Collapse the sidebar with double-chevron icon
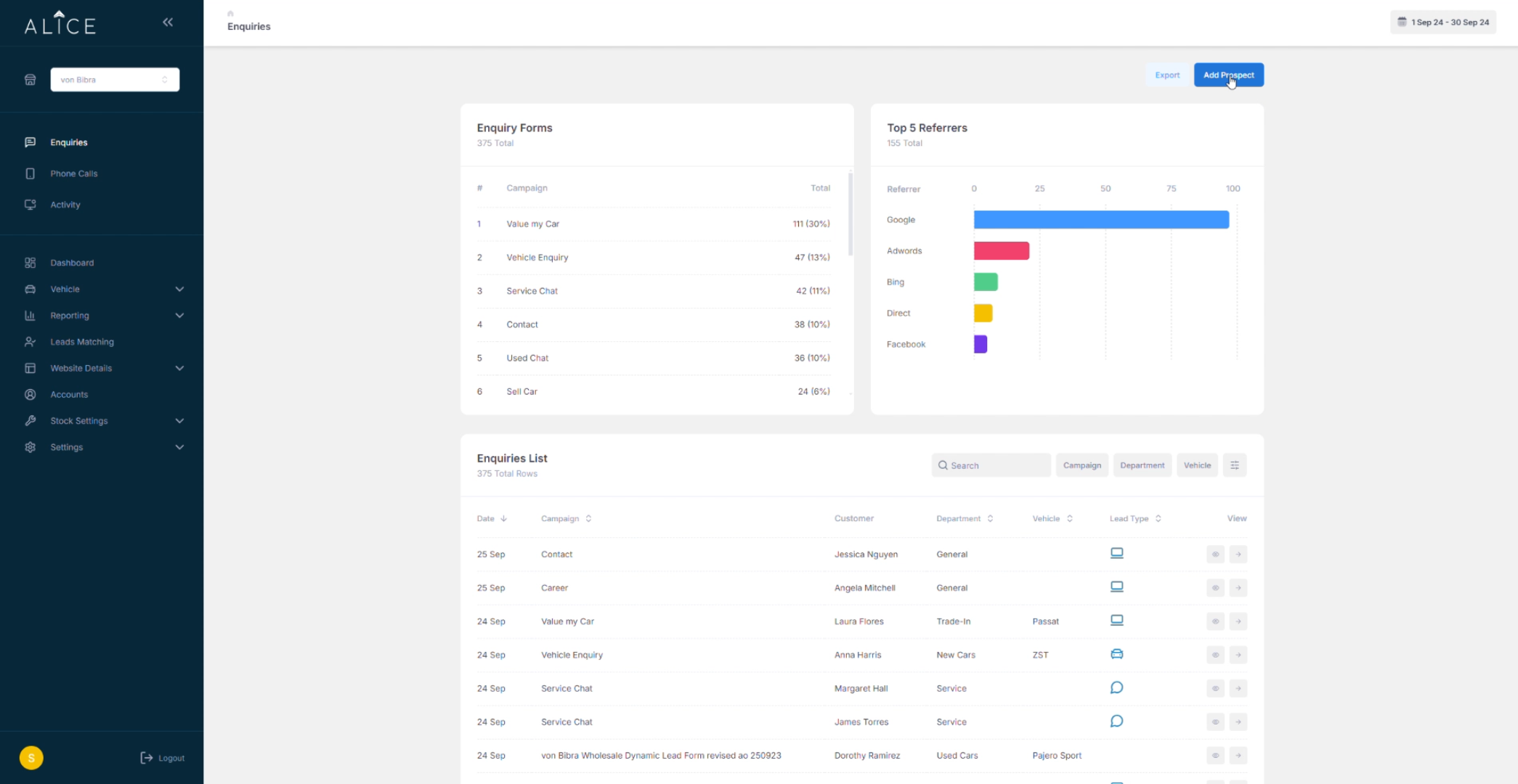Viewport: 1518px width, 784px height. (x=168, y=23)
